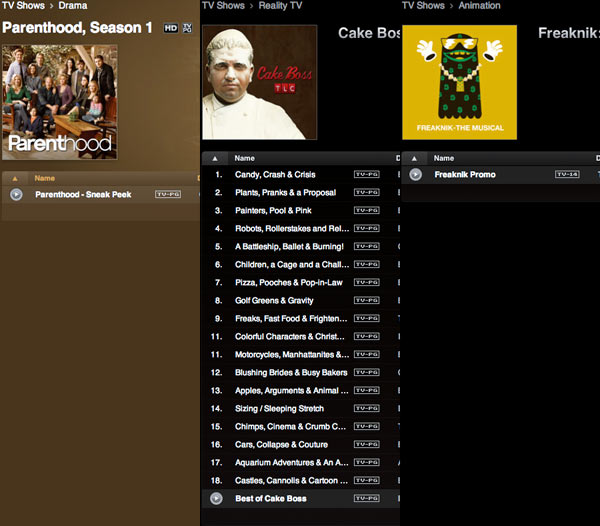Open the Drama breadcrumb category

click(x=73, y=6)
